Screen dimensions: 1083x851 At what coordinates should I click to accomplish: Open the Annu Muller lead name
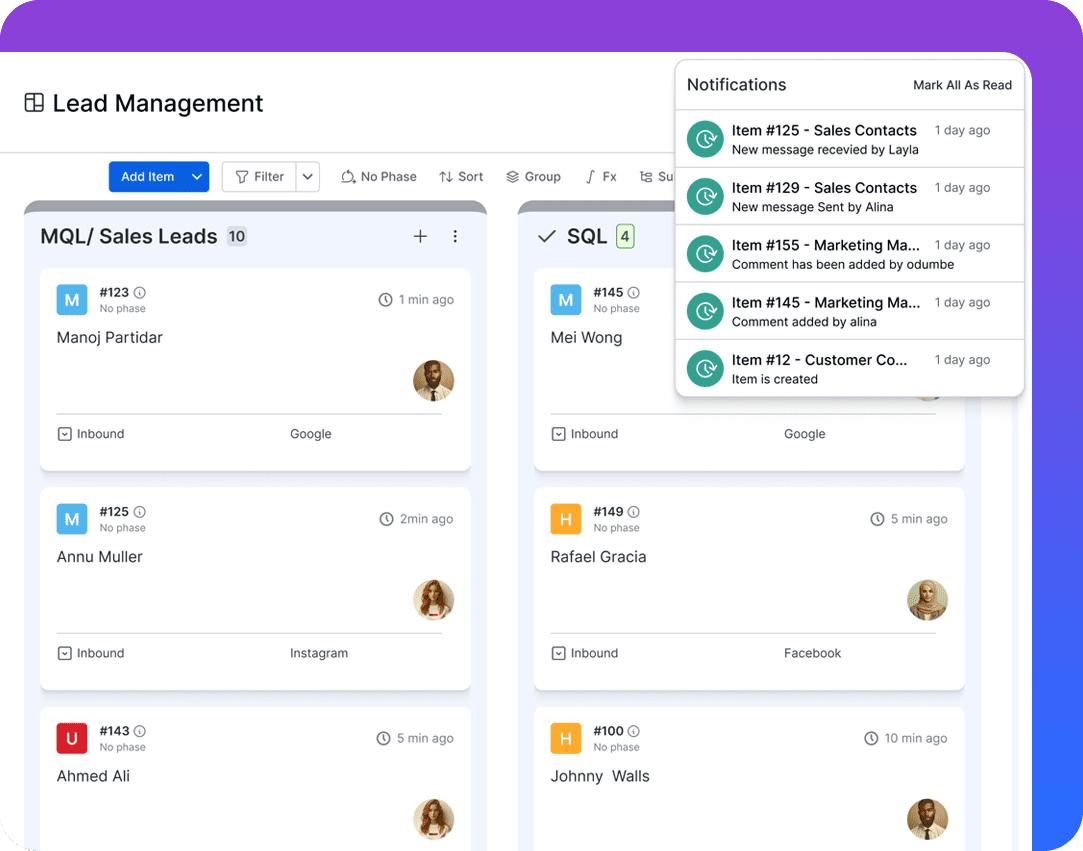[x=99, y=557]
